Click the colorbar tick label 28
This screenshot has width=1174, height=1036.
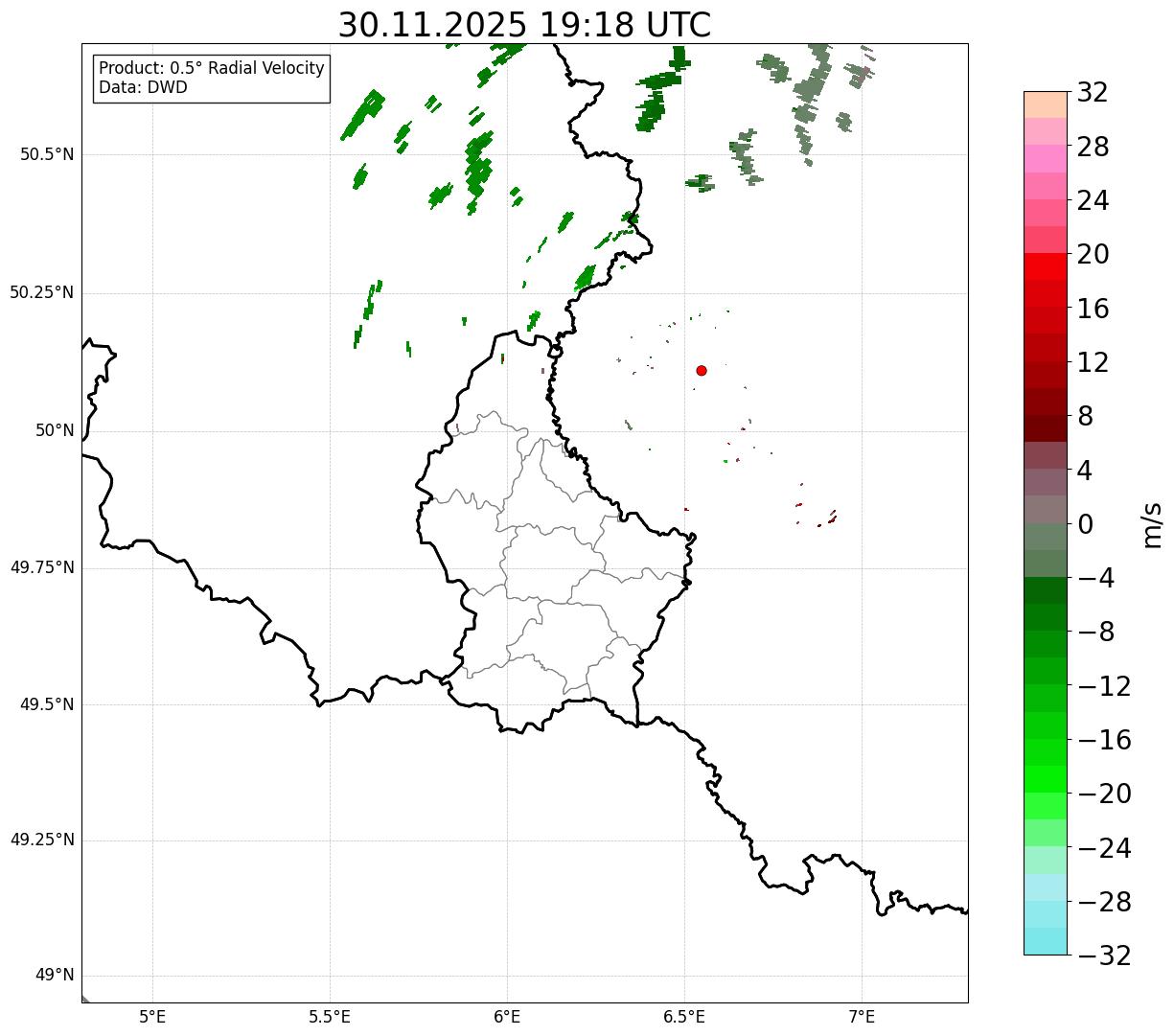(1093, 147)
